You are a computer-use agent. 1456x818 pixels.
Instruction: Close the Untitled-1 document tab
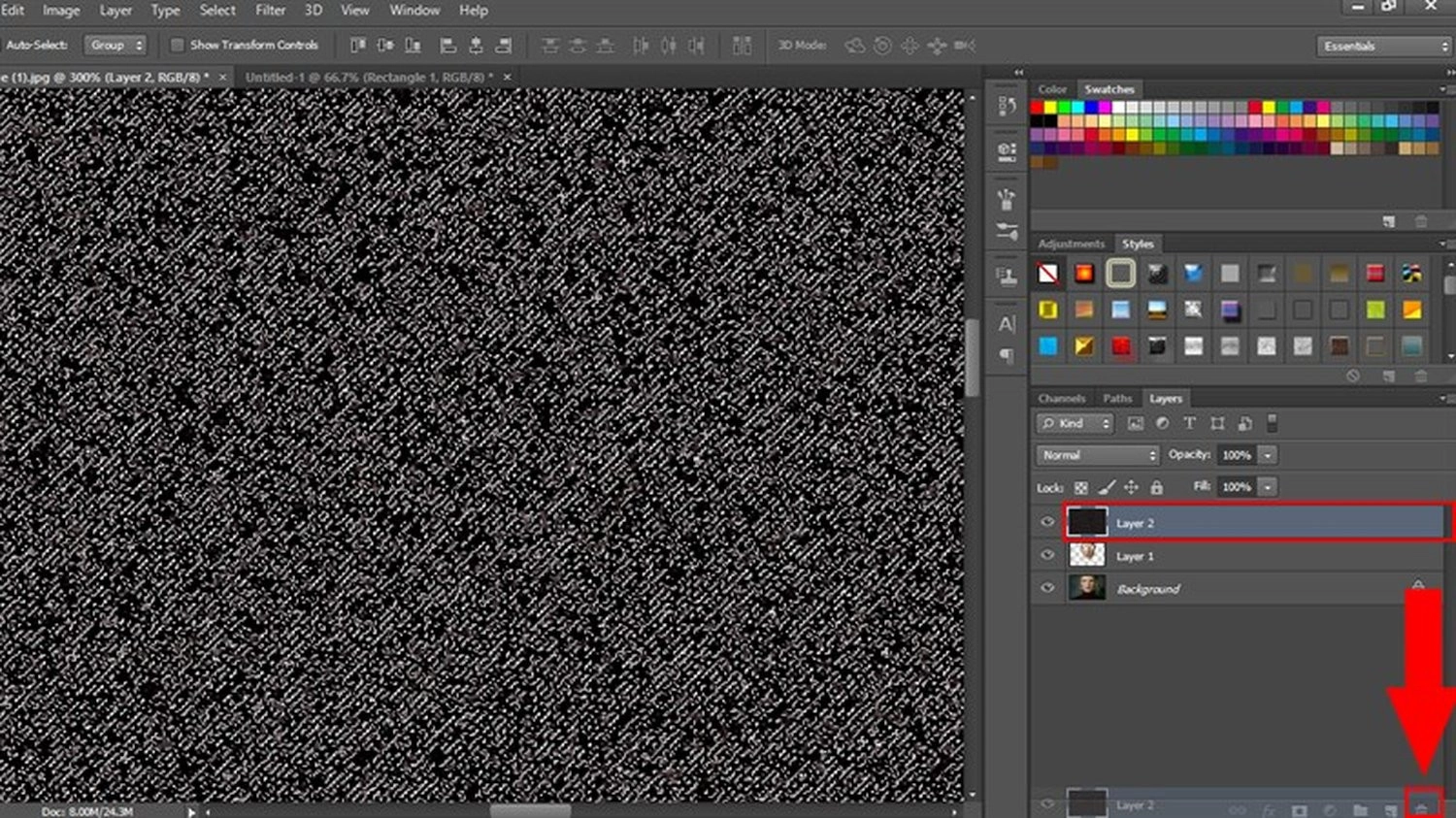[x=507, y=77]
